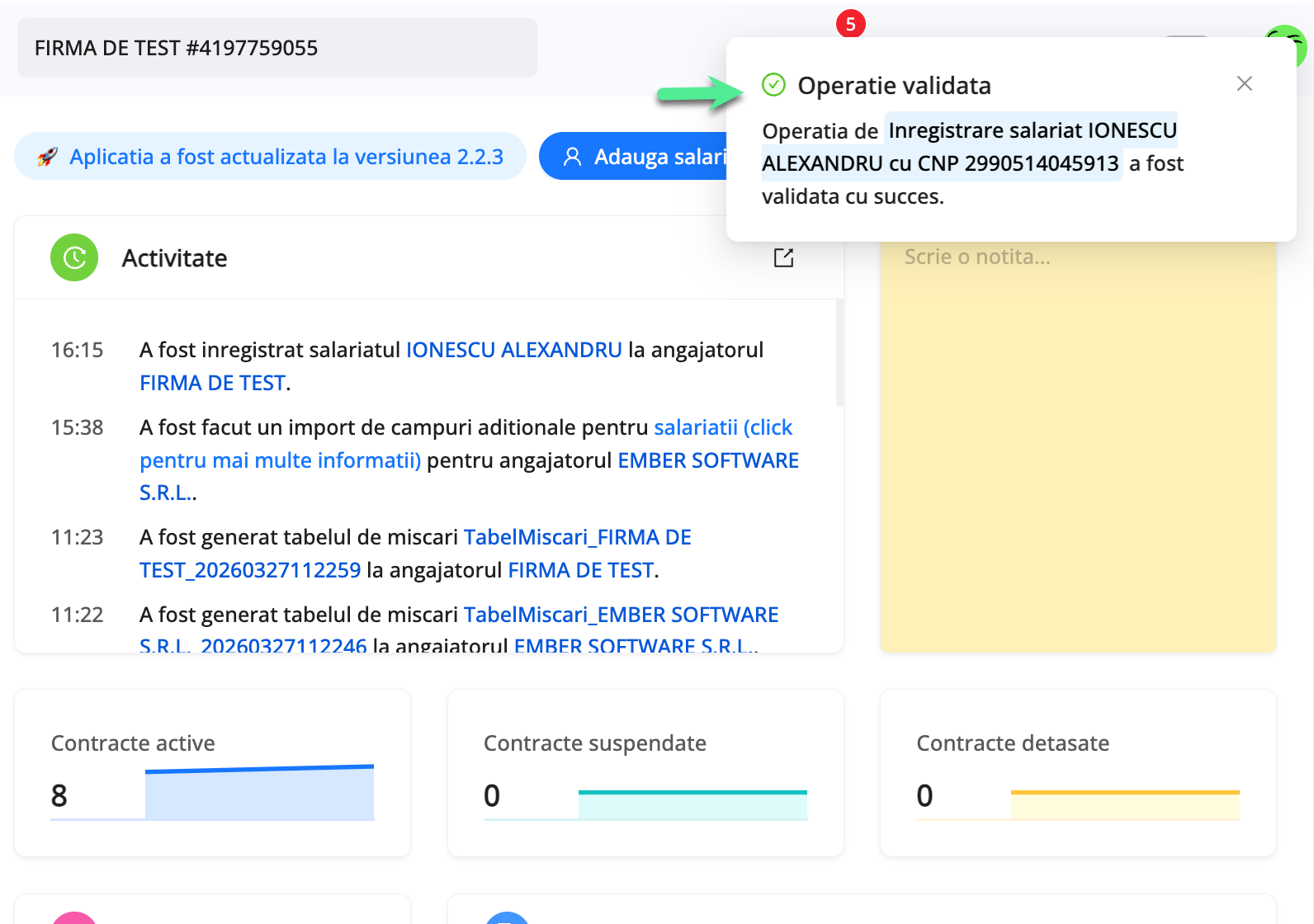Click the yellow Contracte detasate chart

click(x=1125, y=804)
